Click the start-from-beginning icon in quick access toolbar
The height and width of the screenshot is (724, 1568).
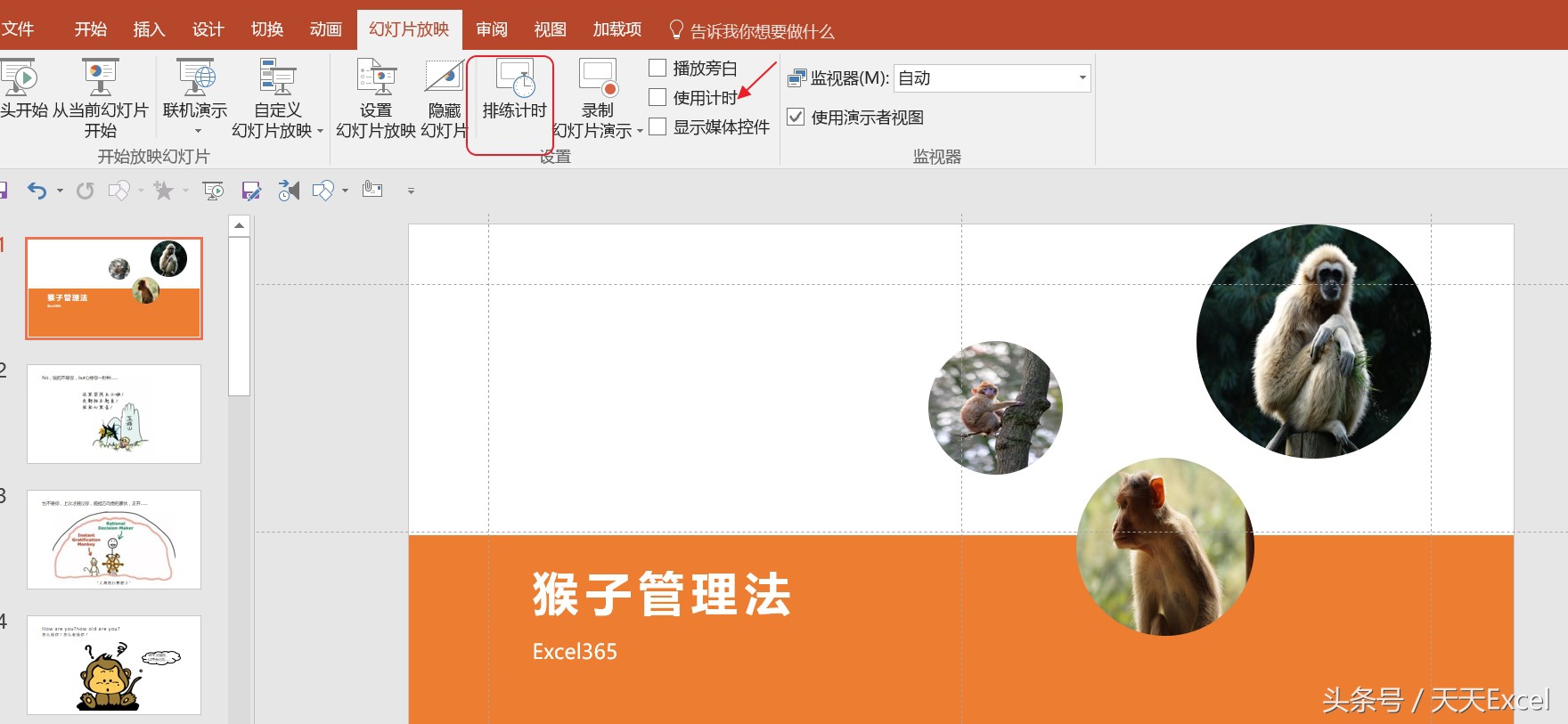(213, 191)
